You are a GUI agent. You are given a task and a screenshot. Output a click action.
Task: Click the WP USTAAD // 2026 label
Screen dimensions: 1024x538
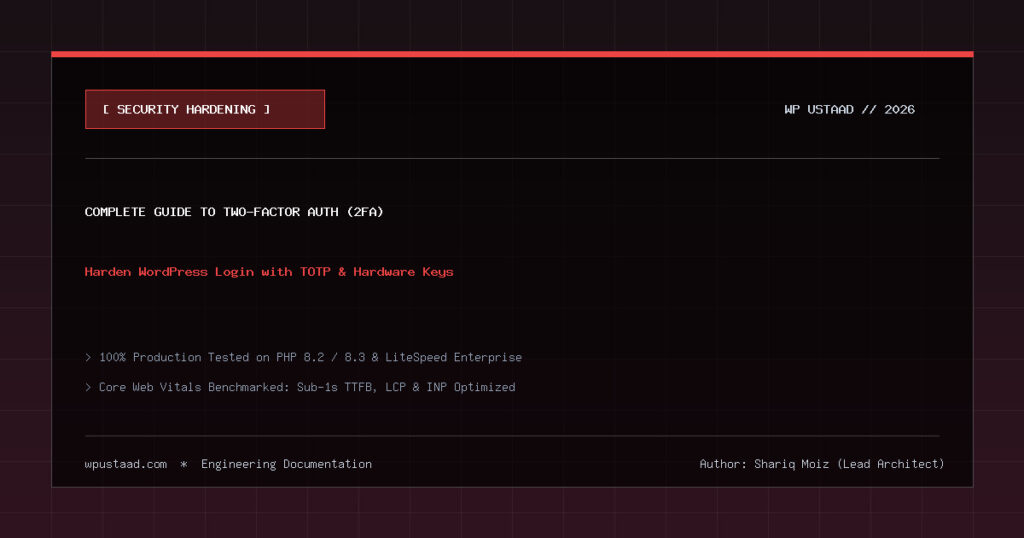pos(849,110)
